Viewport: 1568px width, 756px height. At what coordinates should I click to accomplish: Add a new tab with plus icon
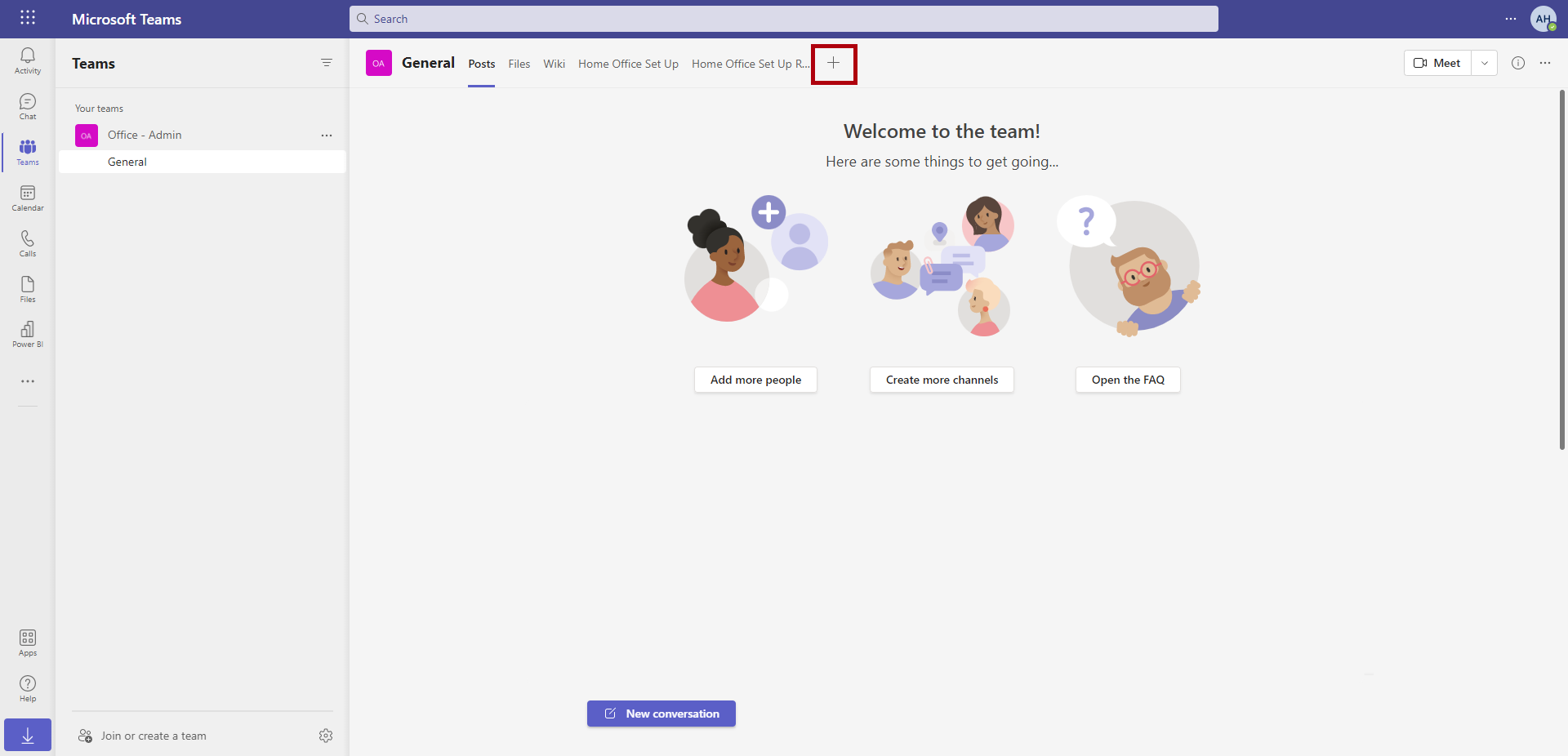(x=833, y=63)
